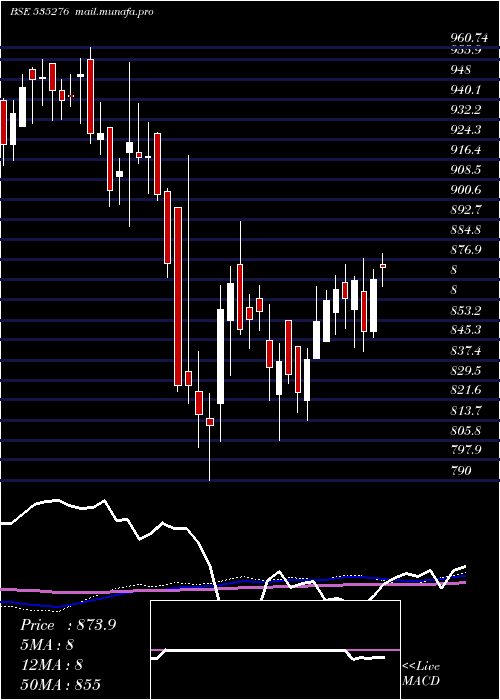The image size is (500, 700).
Task: Click the 797.9 price axis label
Action: point(465,450)
